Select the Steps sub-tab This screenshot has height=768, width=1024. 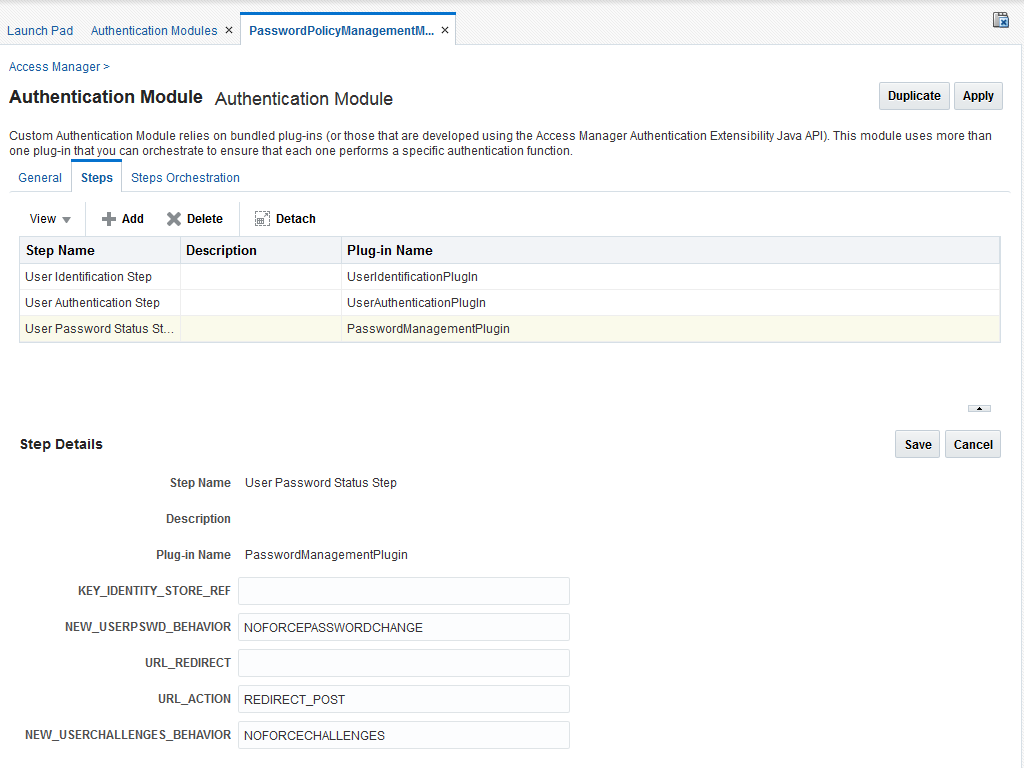coord(97,178)
